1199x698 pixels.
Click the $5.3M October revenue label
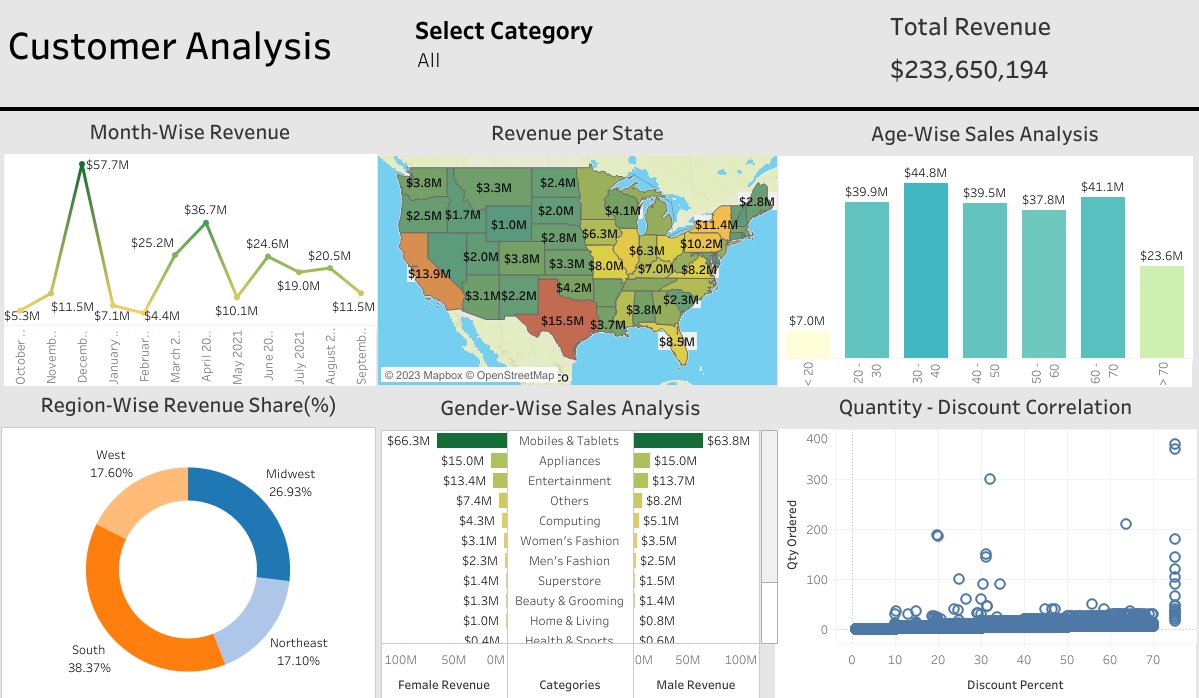21,315
